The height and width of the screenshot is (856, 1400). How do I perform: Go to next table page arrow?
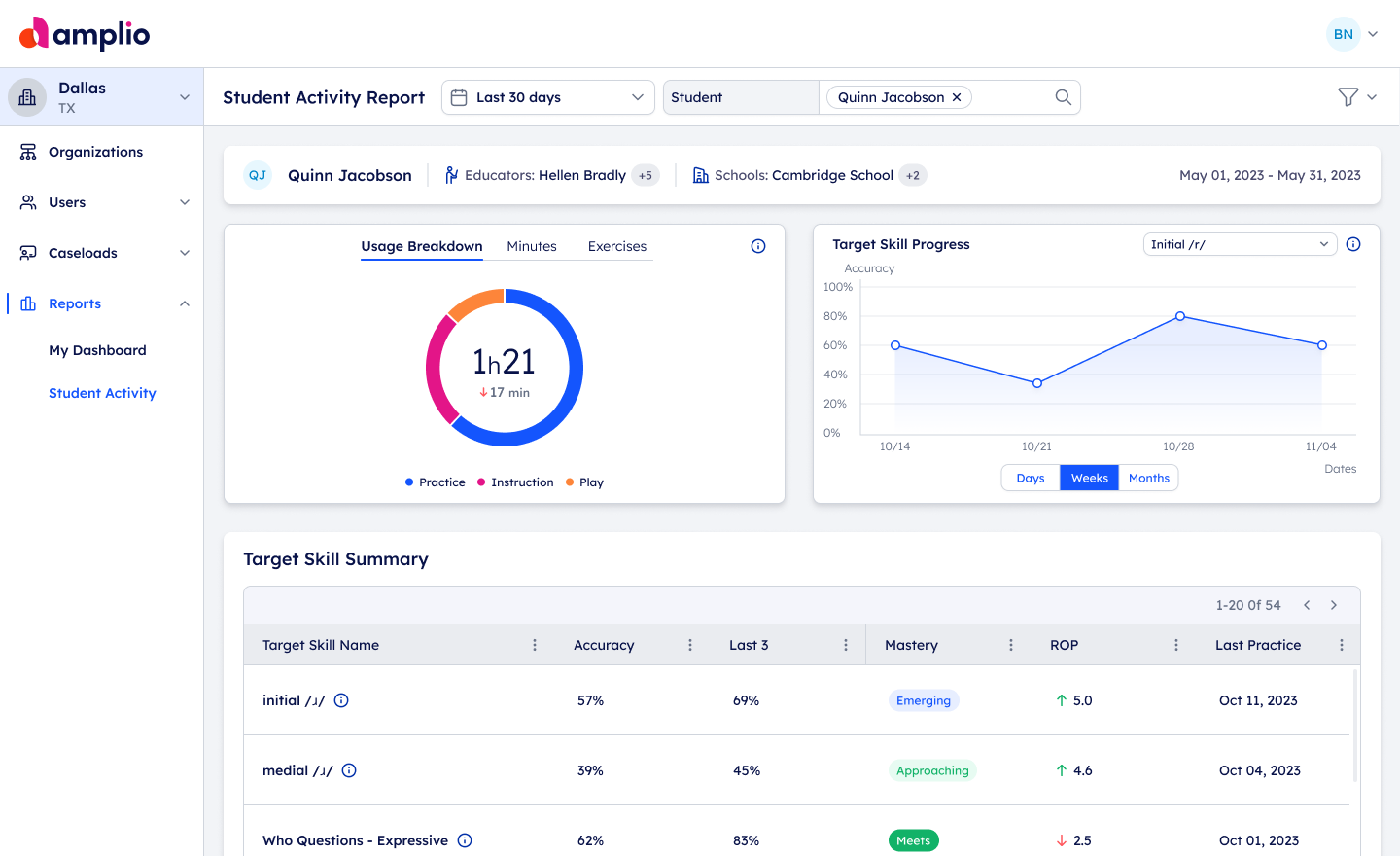tap(1334, 605)
